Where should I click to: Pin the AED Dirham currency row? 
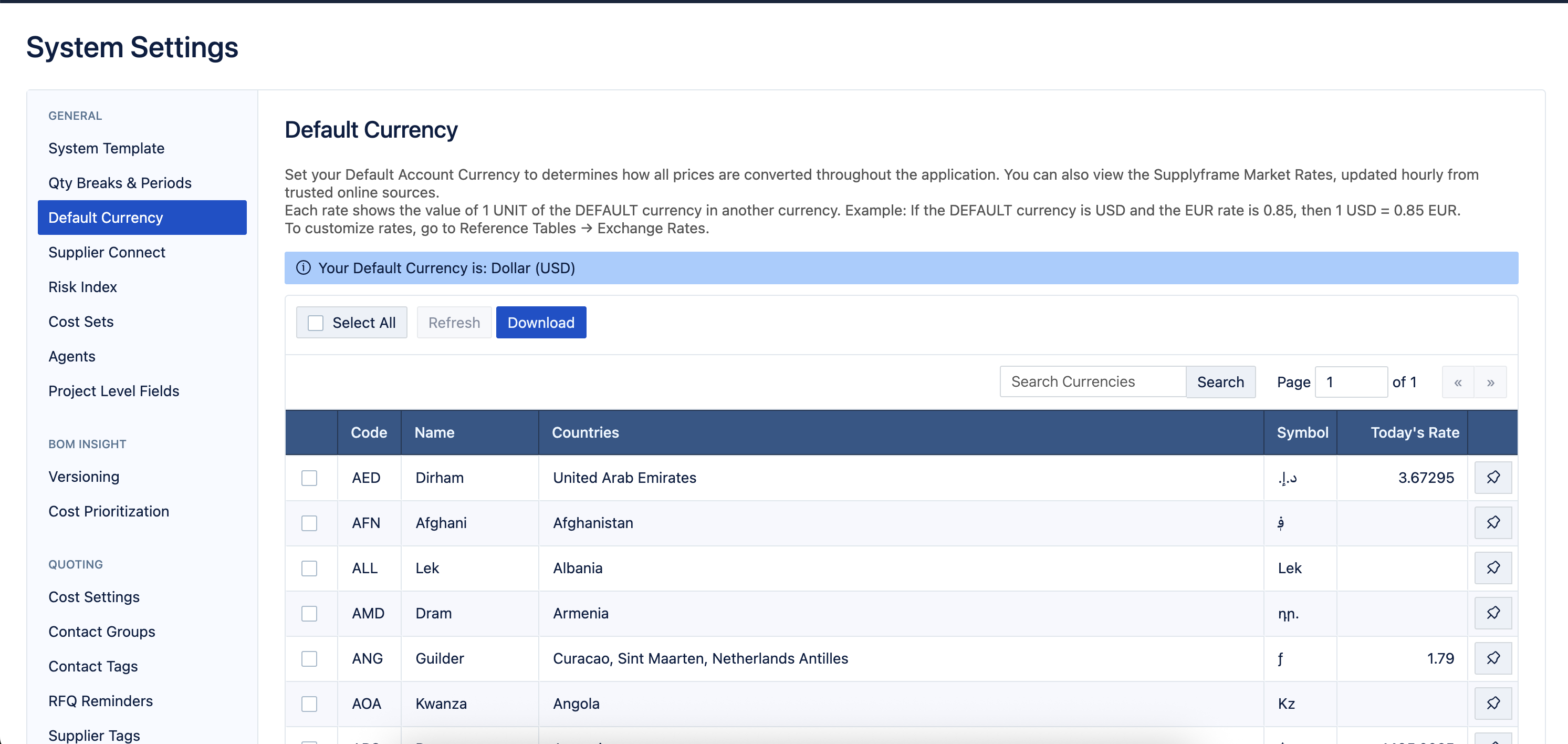[x=1492, y=477]
